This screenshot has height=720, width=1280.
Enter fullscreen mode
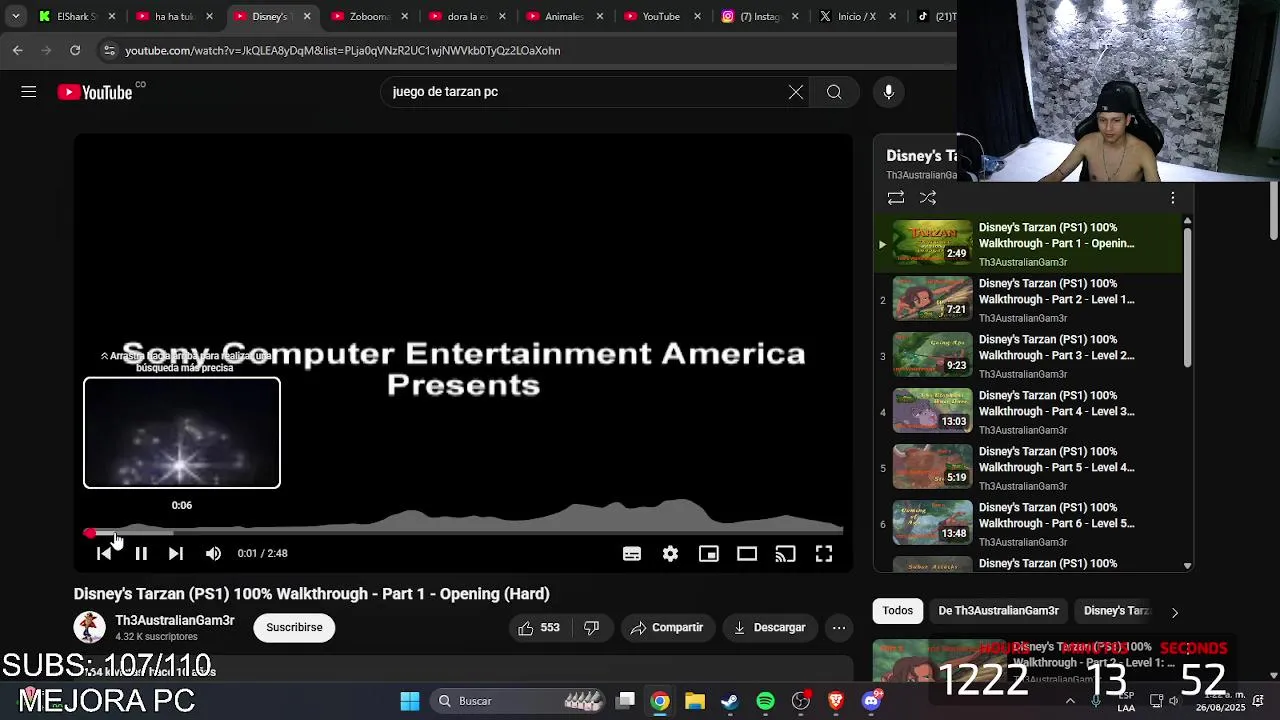[x=824, y=553]
